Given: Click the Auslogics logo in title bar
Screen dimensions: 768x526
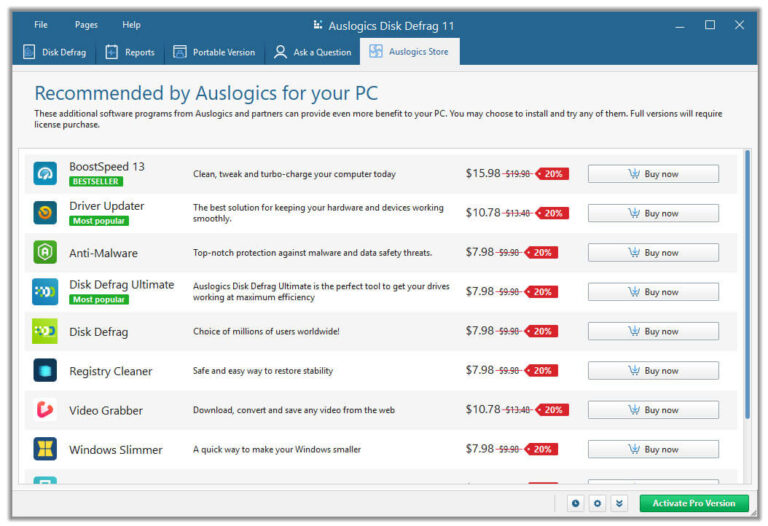Looking at the screenshot, I should (318, 24).
